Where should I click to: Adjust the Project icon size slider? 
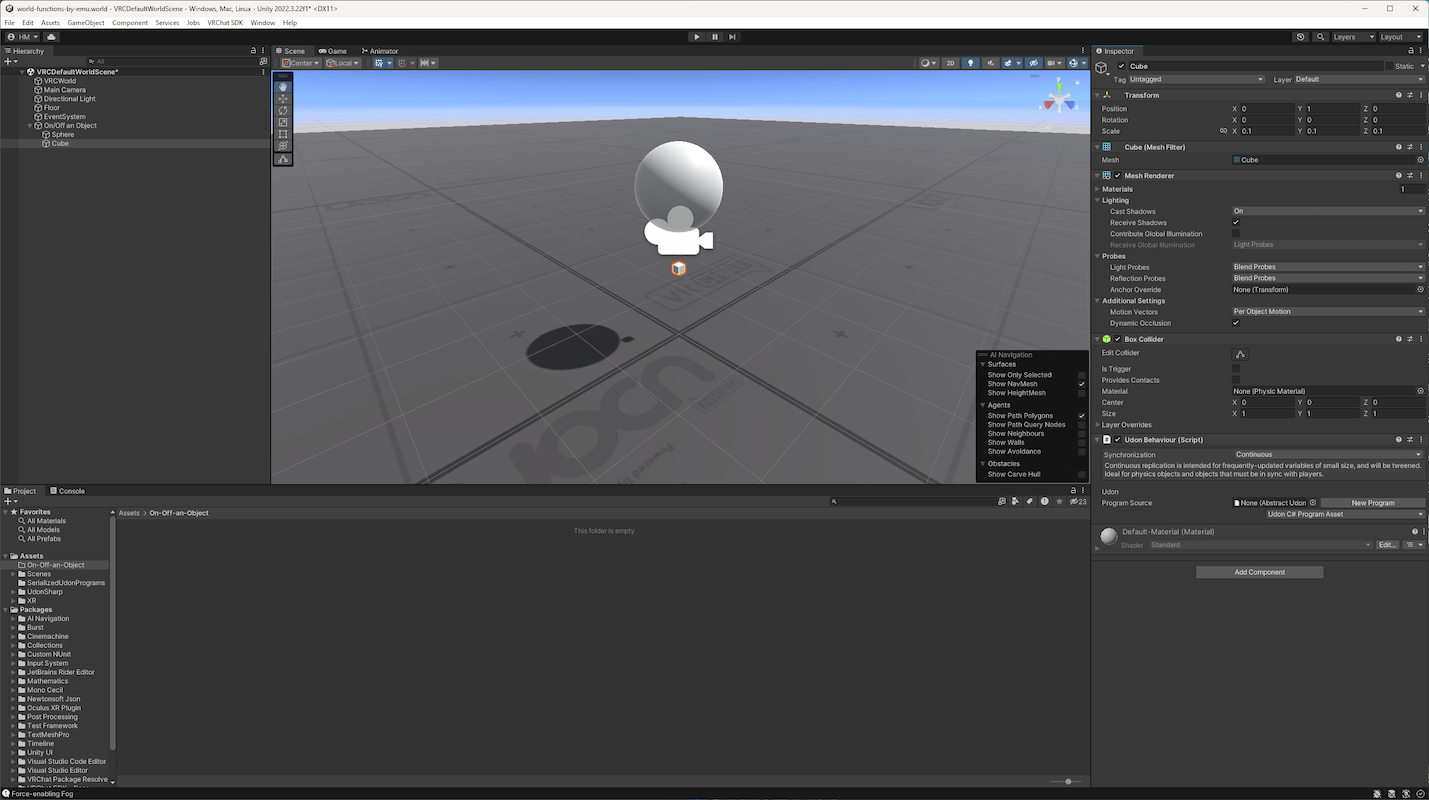click(x=1068, y=781)
